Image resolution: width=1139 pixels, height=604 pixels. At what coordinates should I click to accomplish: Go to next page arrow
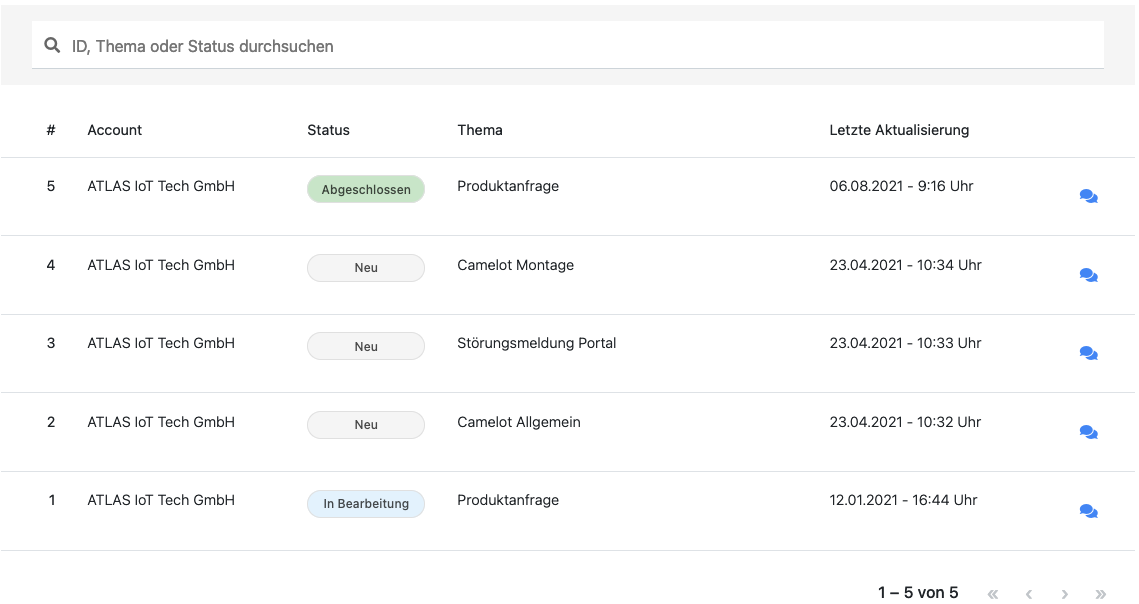tap(1065, 594)
